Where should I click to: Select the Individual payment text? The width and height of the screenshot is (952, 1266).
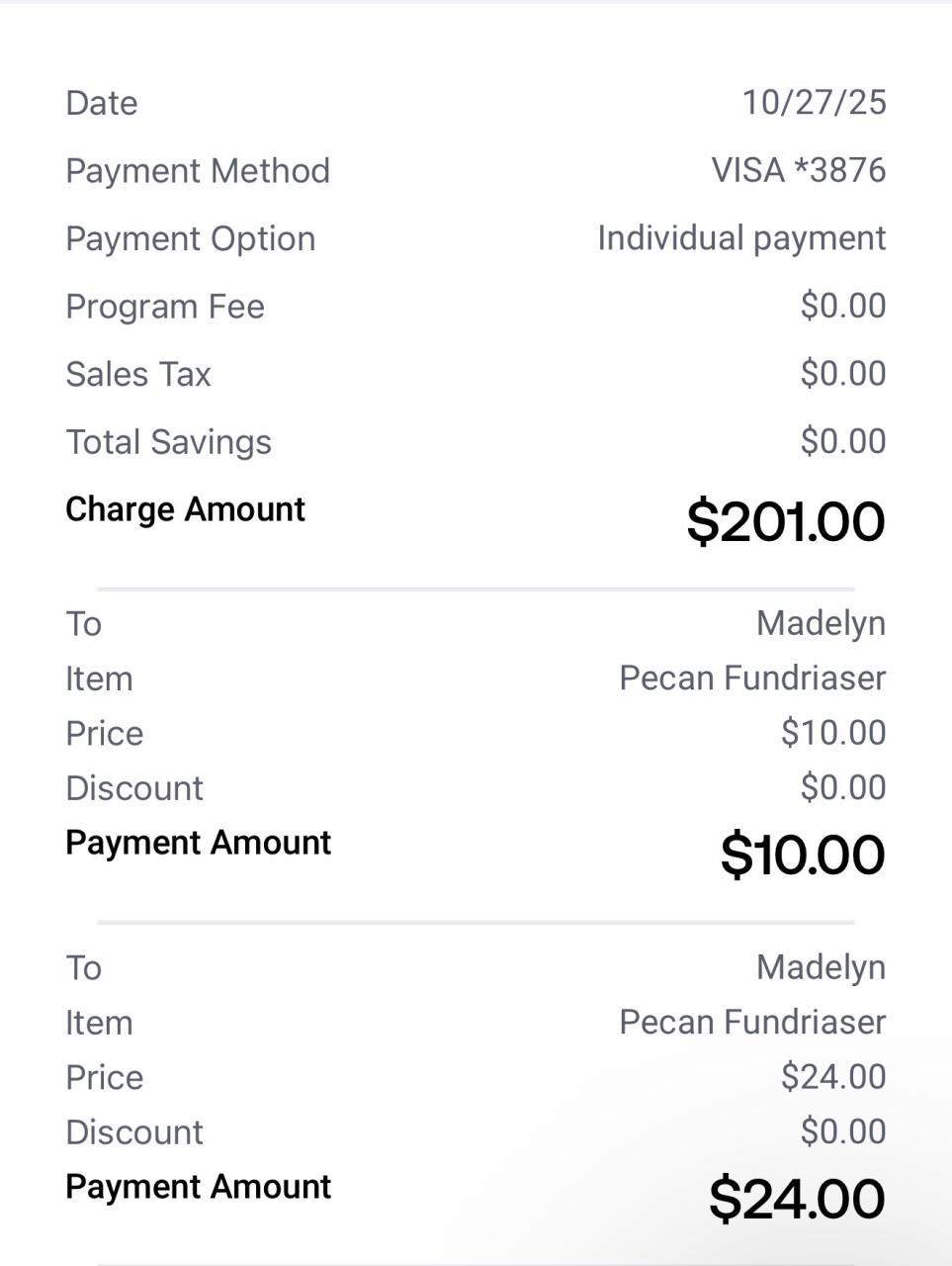[741, 238]
